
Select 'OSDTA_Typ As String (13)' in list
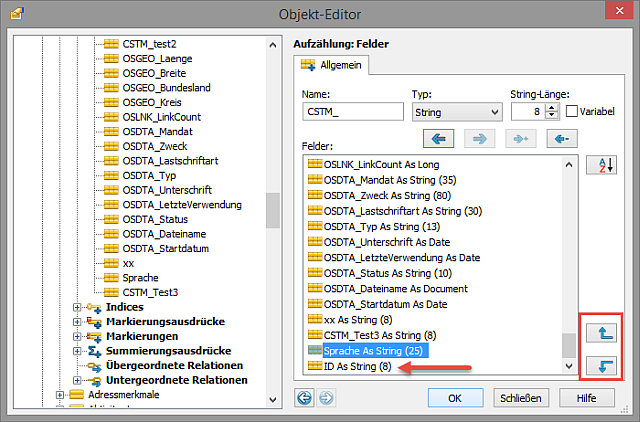pos(382,227)
